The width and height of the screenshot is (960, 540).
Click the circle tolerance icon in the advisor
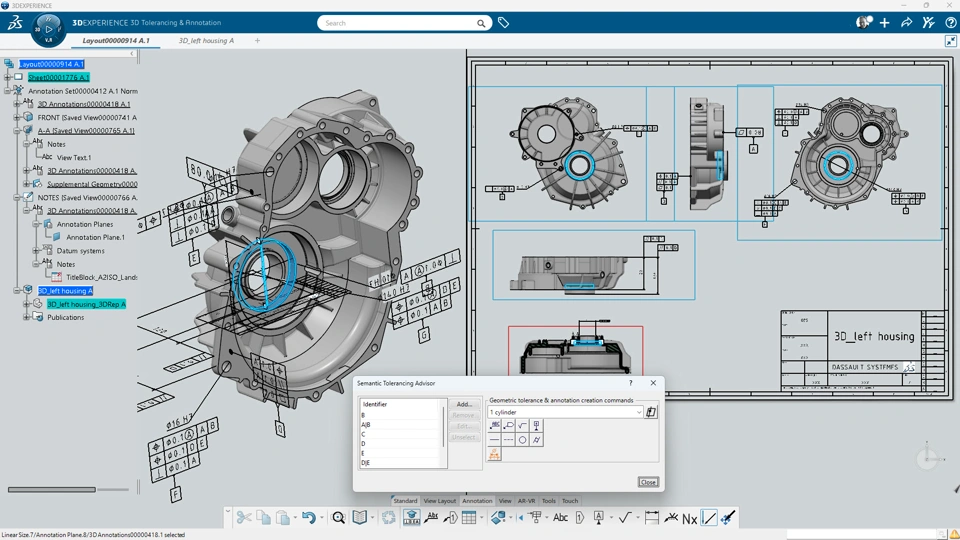click(x=523, y=440)
